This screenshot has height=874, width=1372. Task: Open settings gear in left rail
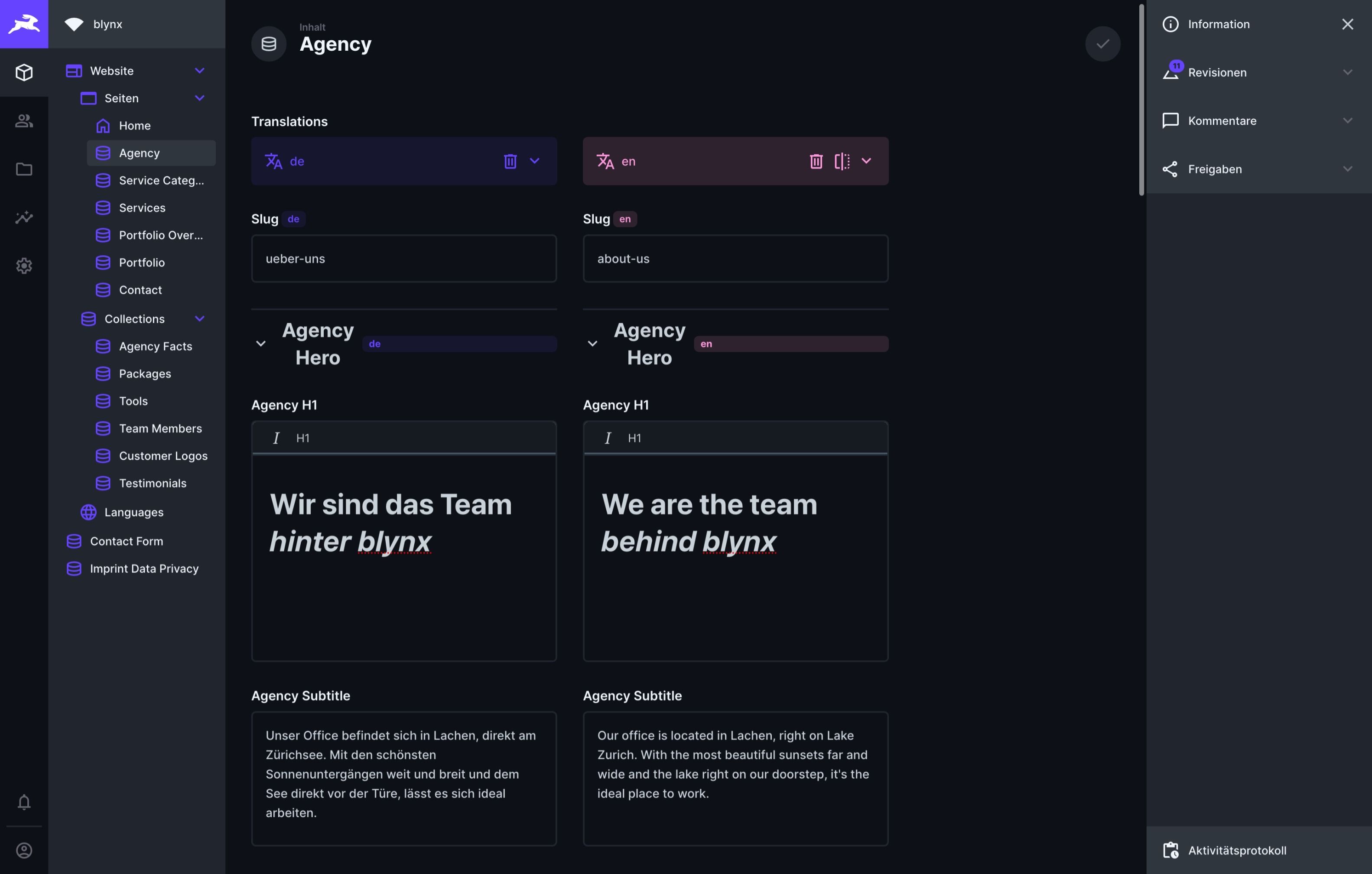[x=24, y=266]
